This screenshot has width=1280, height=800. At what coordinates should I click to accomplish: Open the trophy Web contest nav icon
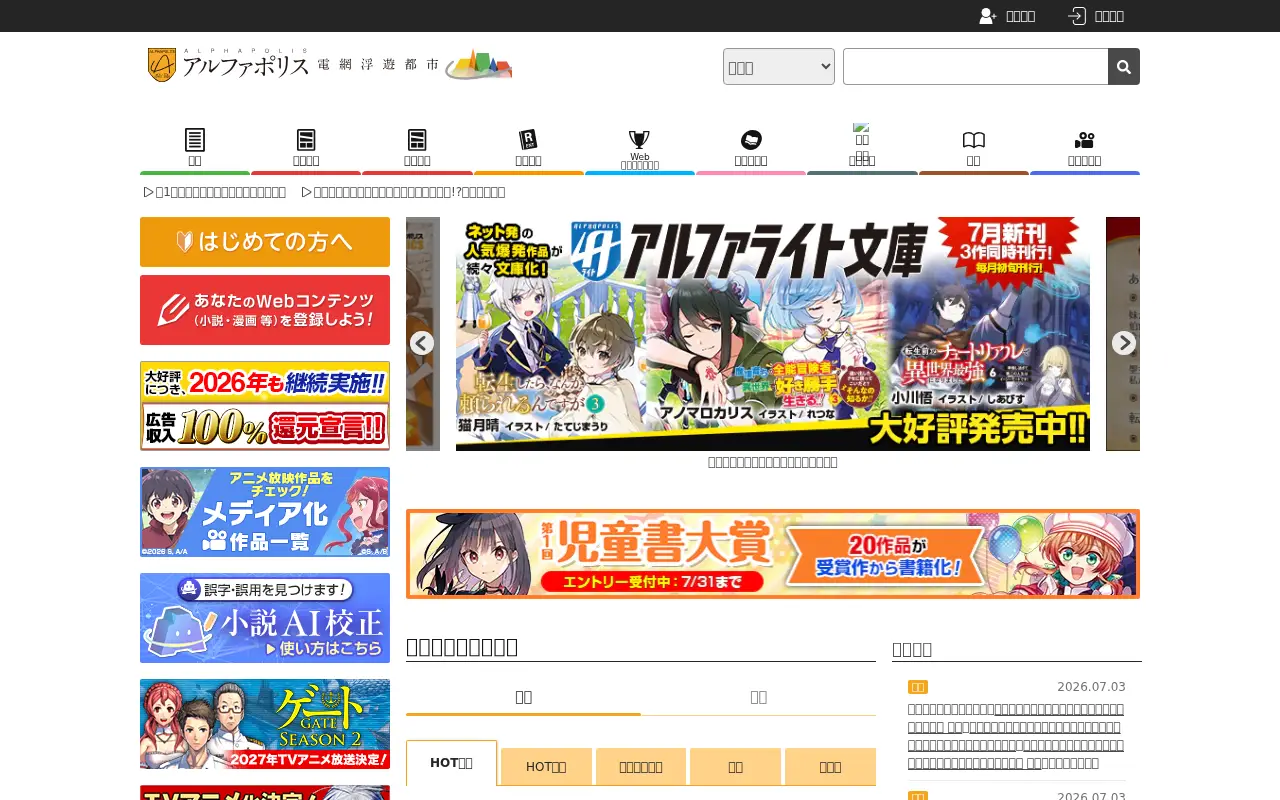pyautogui.click(x=639, y=140)
